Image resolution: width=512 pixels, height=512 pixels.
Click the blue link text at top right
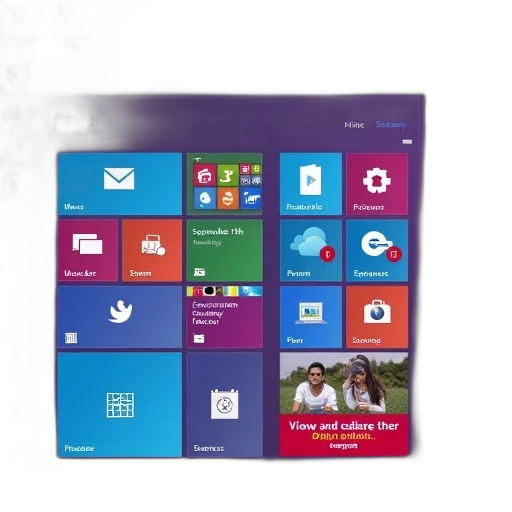click(x=391, y=125)
